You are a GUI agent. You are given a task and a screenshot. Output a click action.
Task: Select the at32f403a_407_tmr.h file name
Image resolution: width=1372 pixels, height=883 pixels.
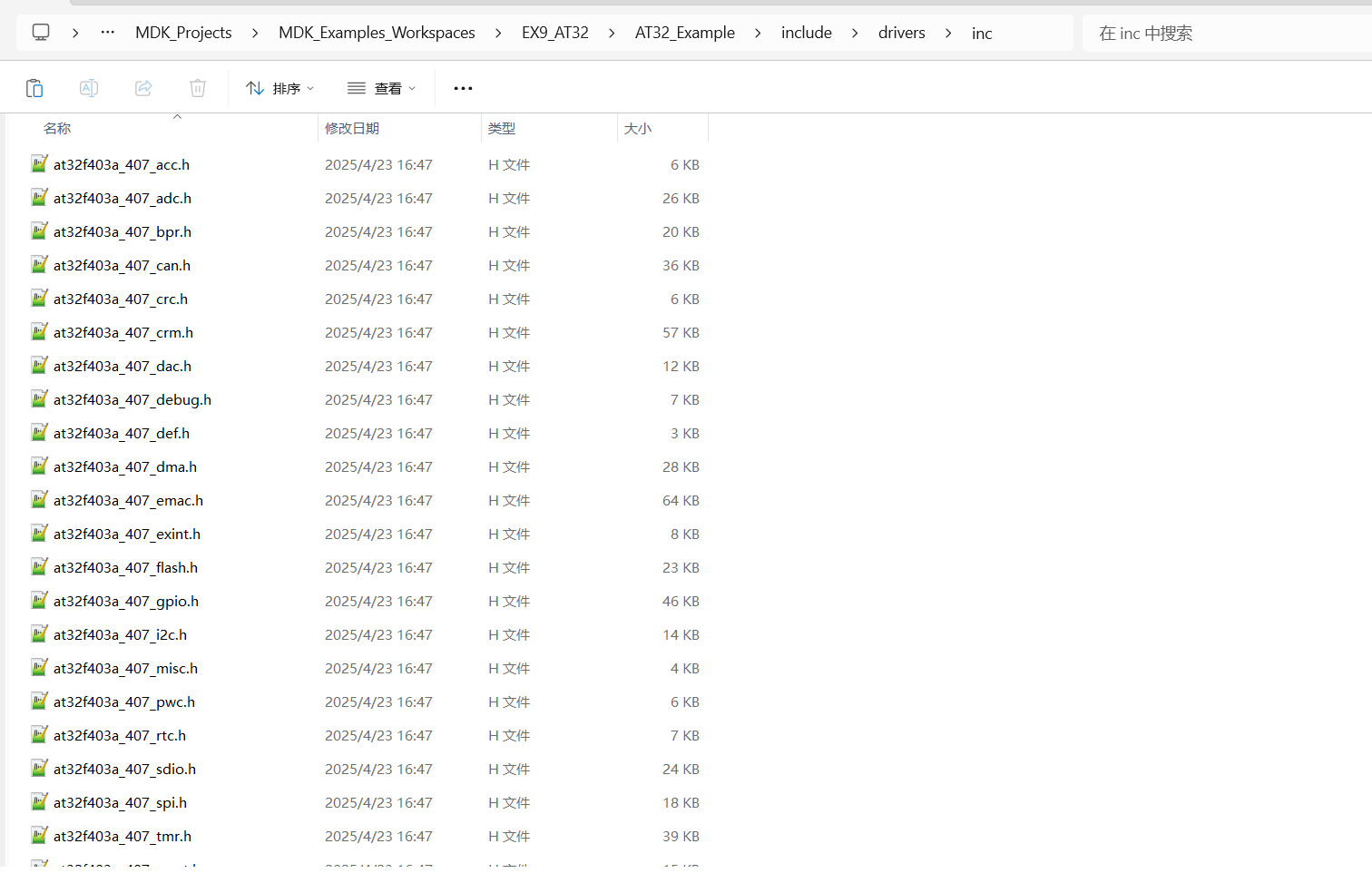coord(122,836)
